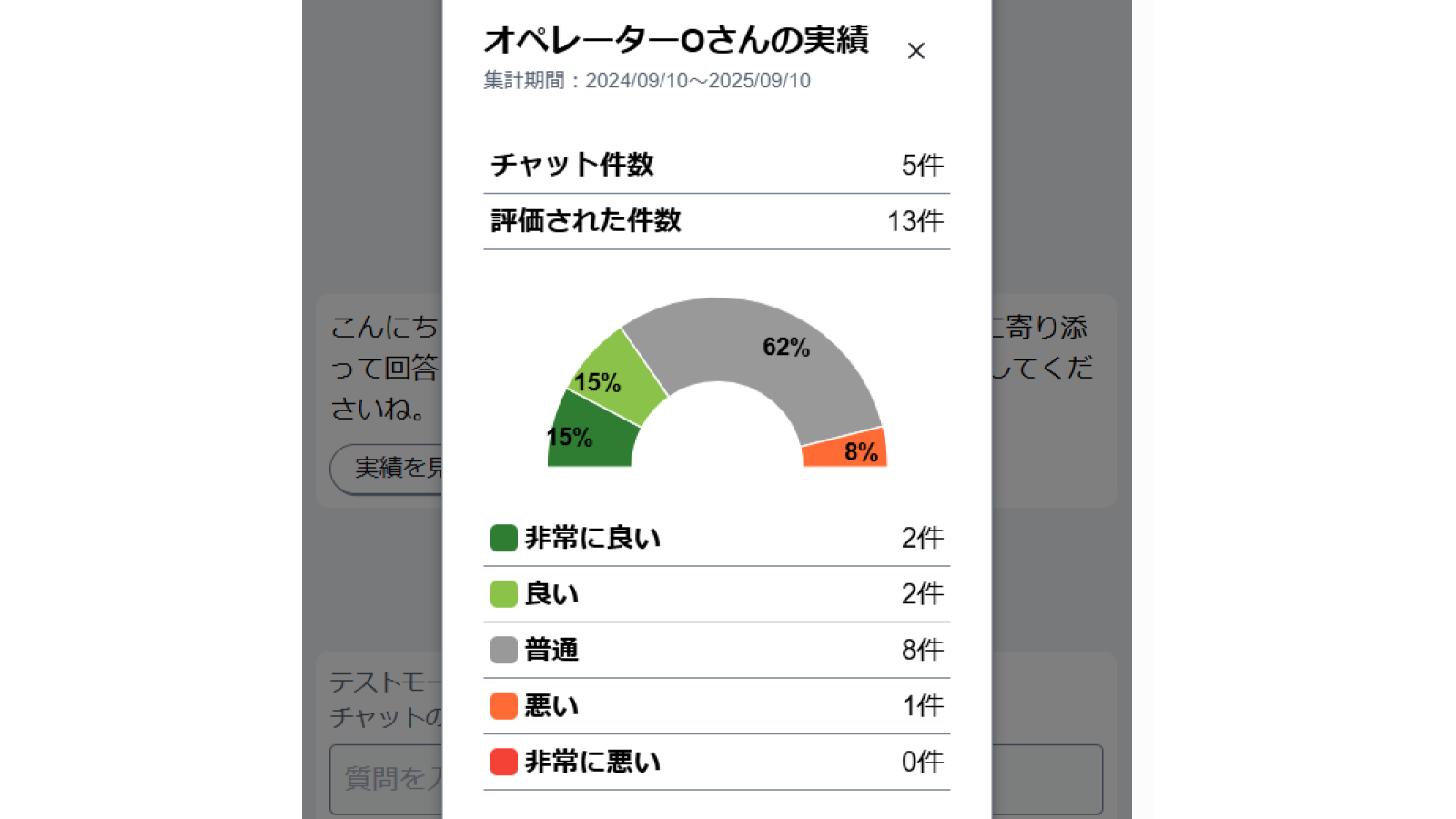This screenshot has height=819, width=1456.
Task: Close the operator results dialog
Action: click(x=915, y=51)
